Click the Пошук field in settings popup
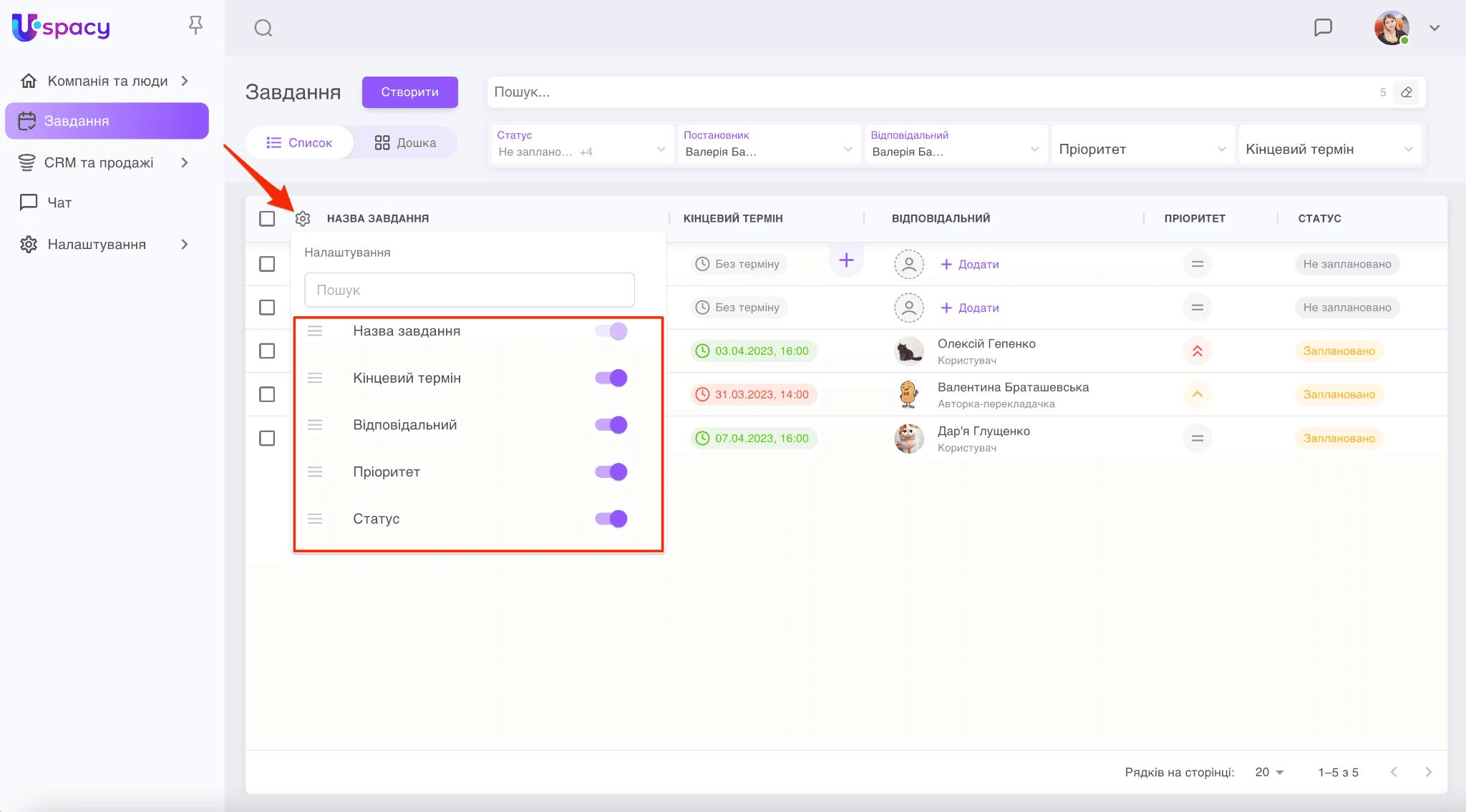This screenshot has width=1466, height=812. click(x=470, y=290)
